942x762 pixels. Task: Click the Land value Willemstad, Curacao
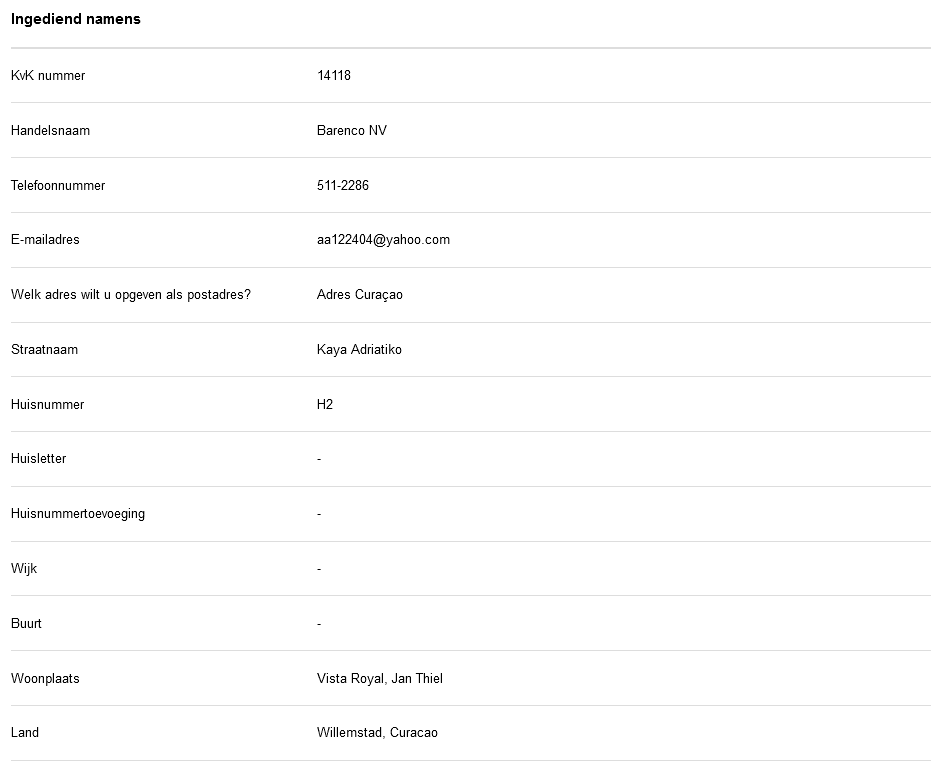click(377, 733)
